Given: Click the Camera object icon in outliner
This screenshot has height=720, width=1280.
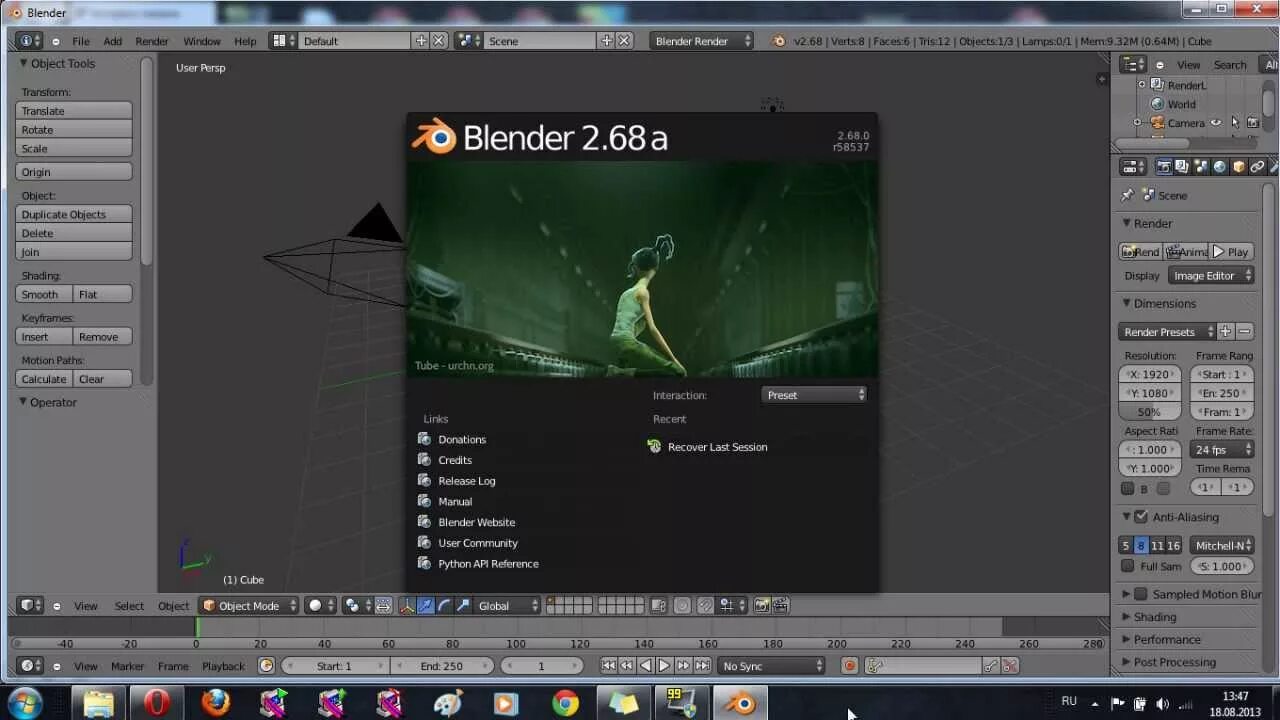Looking at the screenshot, I should [1157, 123].
